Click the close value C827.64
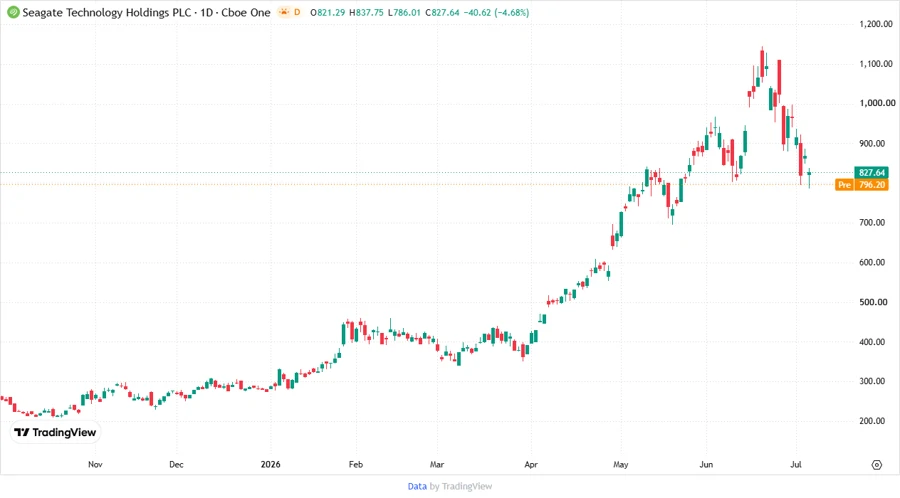This screenshot has height=498, width=900. coord(442,13)
